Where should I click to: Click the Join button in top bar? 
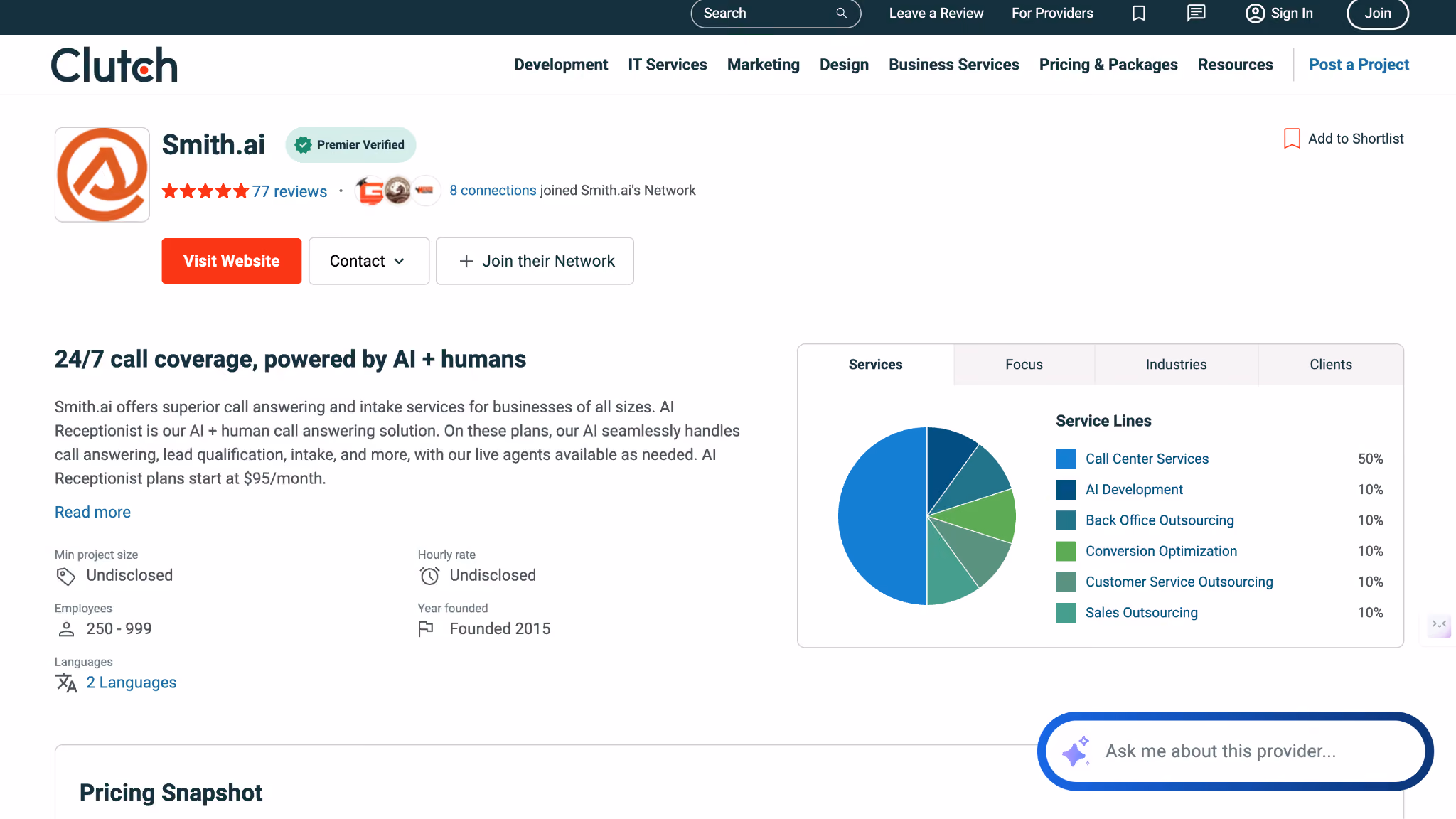(x=1378, y=14)
